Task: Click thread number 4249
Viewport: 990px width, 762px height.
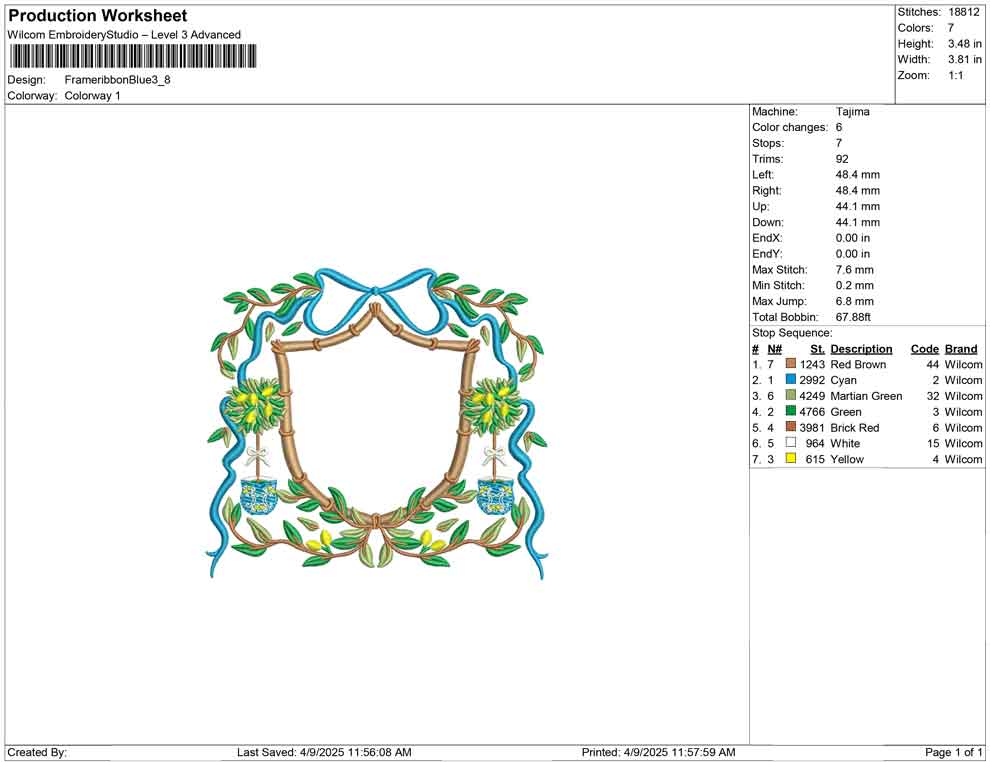Action: point(812,396)
